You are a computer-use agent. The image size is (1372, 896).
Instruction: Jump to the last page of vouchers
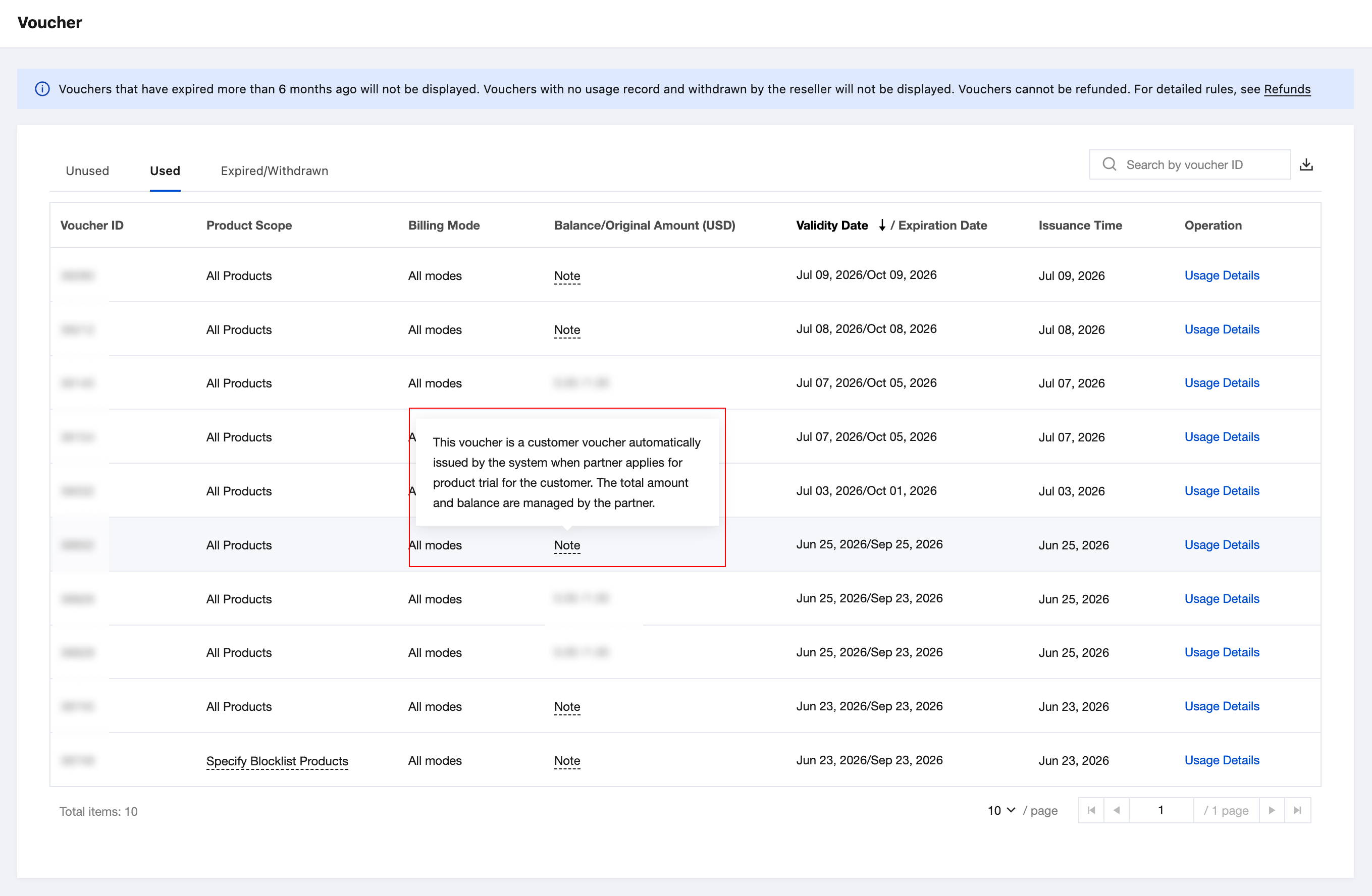(x=1297, y=810)
